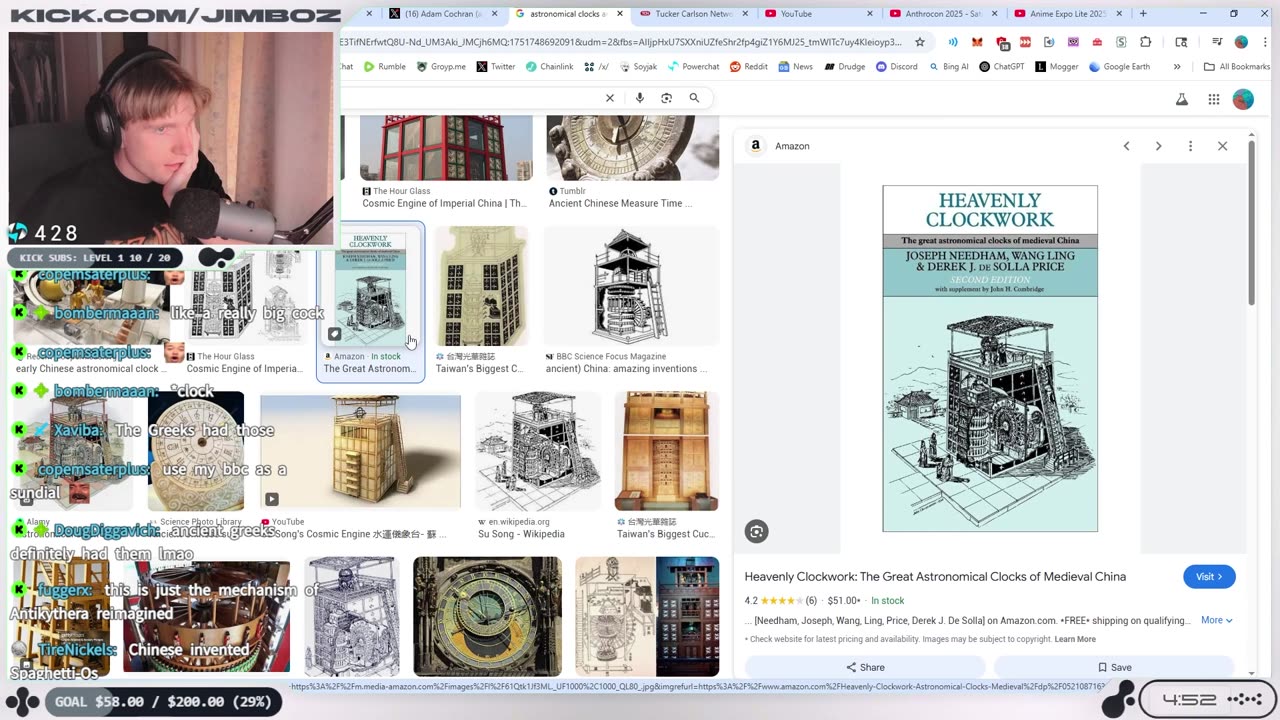Click the address bar URL
1280x720 pixels.
[x=620, y=42]
